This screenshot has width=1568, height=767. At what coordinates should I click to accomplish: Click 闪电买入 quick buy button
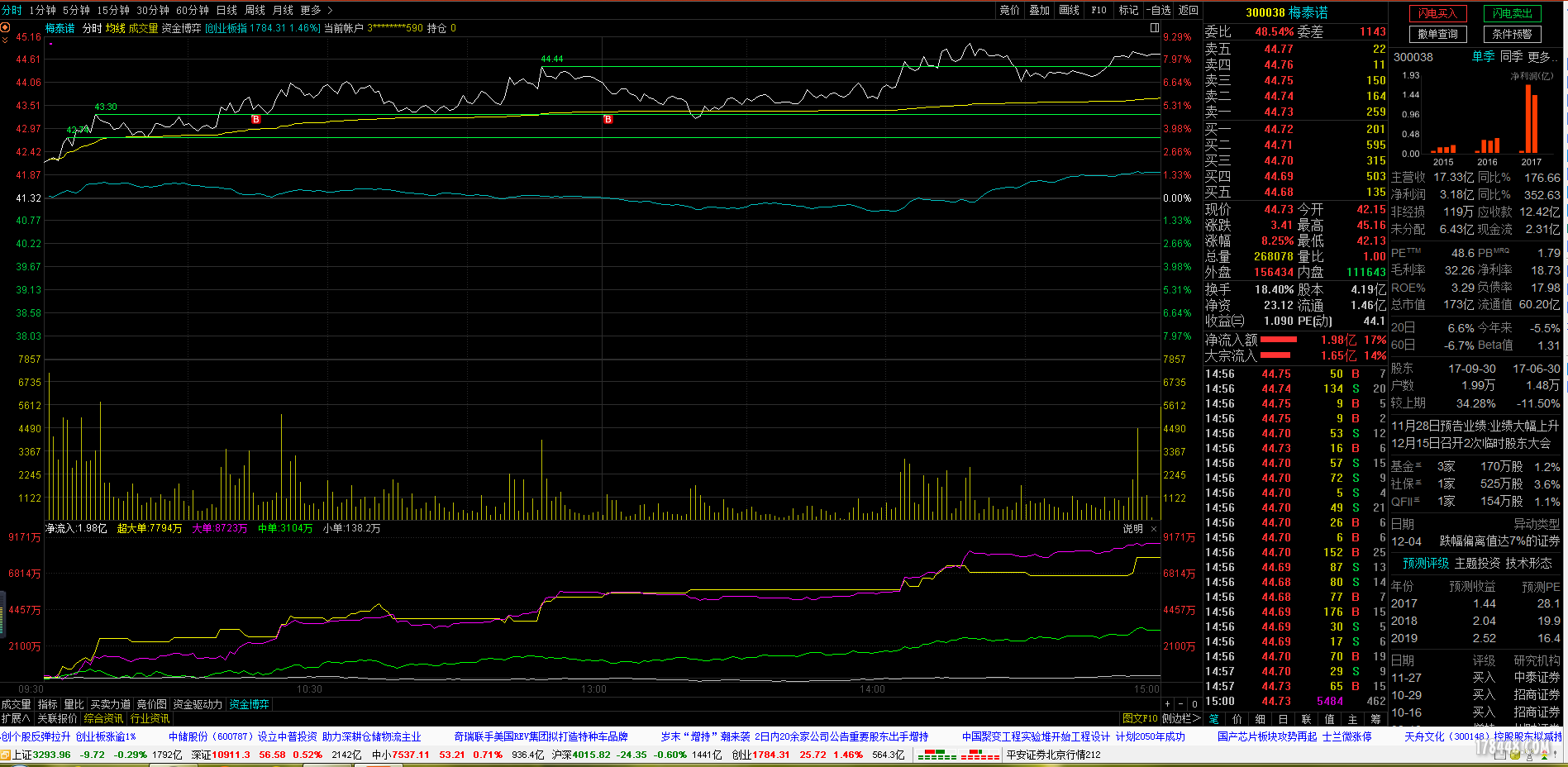tap(1437, 13)
